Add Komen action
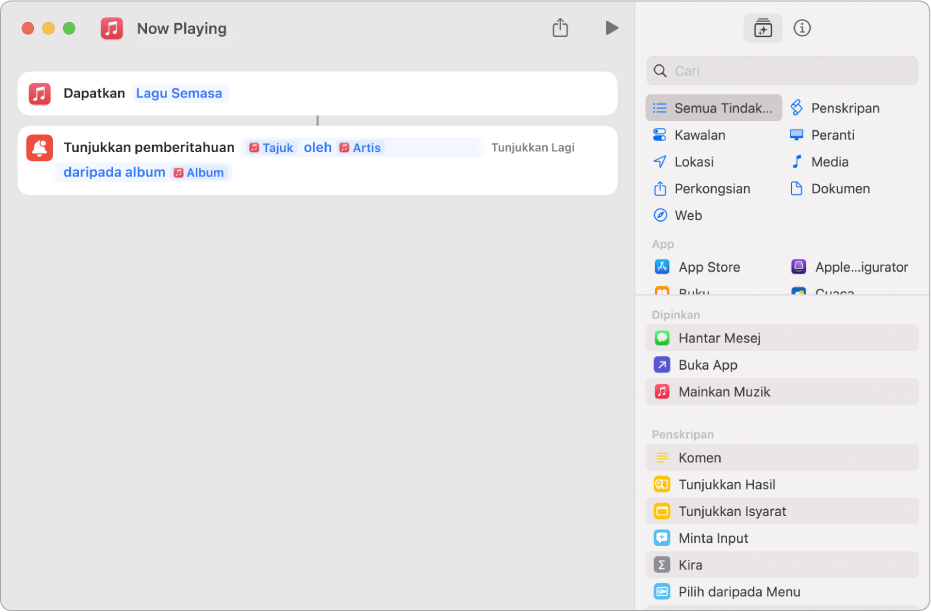931x612 pixels. pyautogui.click(x=782, y=458)
